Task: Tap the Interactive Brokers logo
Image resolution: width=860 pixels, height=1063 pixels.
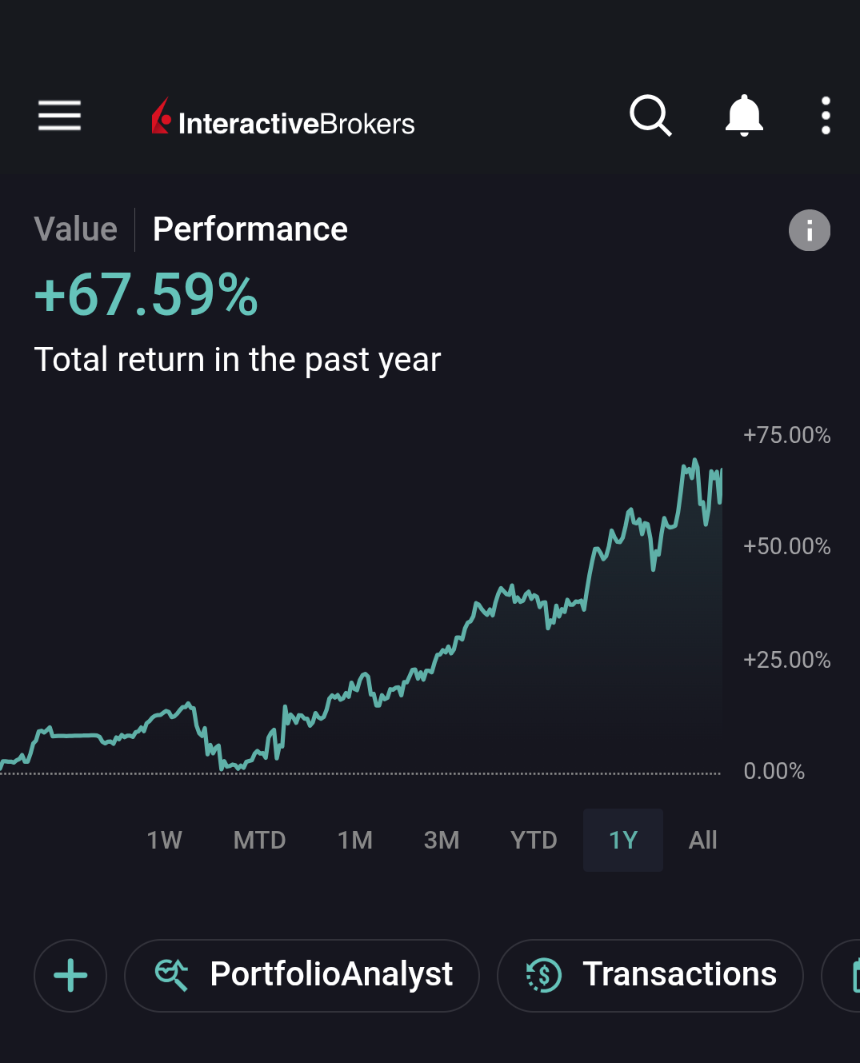Action: click(x=283, y=120)
